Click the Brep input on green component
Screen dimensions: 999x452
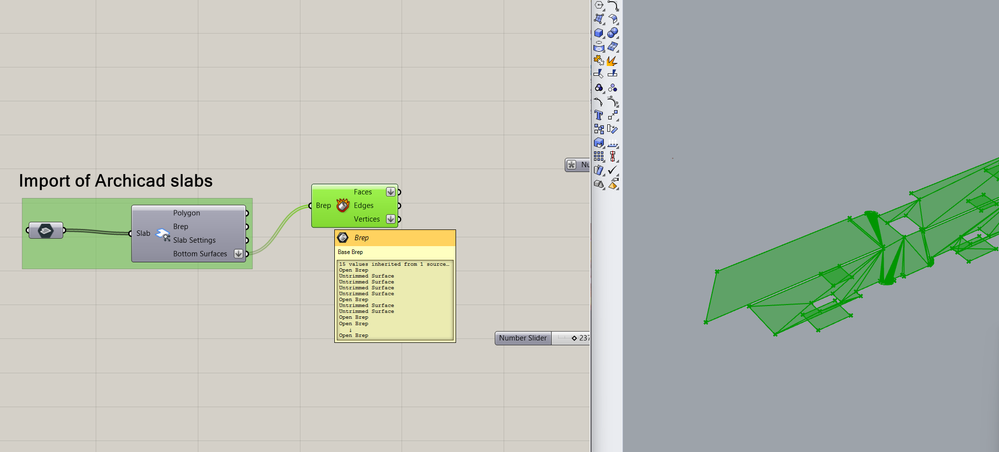coord(323,205)
